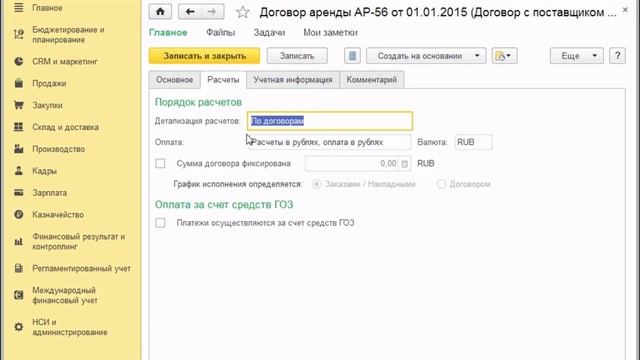Open the Оплата payment type selector
The image size is (640, 360).
tap(329, 142)
